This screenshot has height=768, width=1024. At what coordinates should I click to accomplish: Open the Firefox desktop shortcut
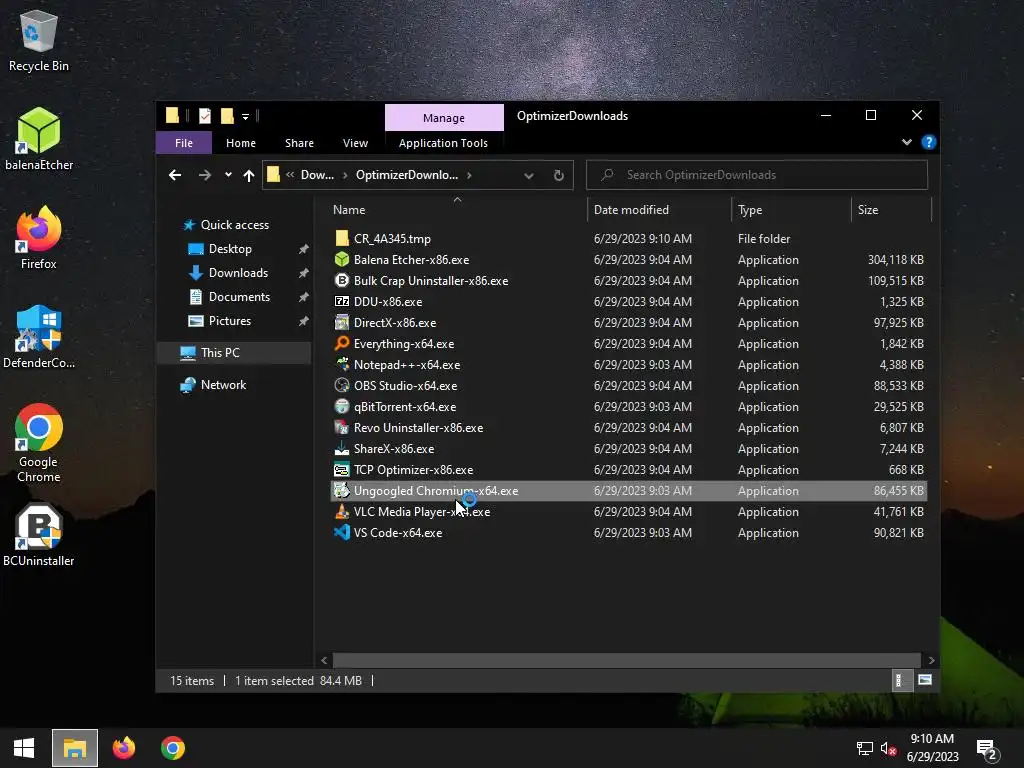coord(39,238)
